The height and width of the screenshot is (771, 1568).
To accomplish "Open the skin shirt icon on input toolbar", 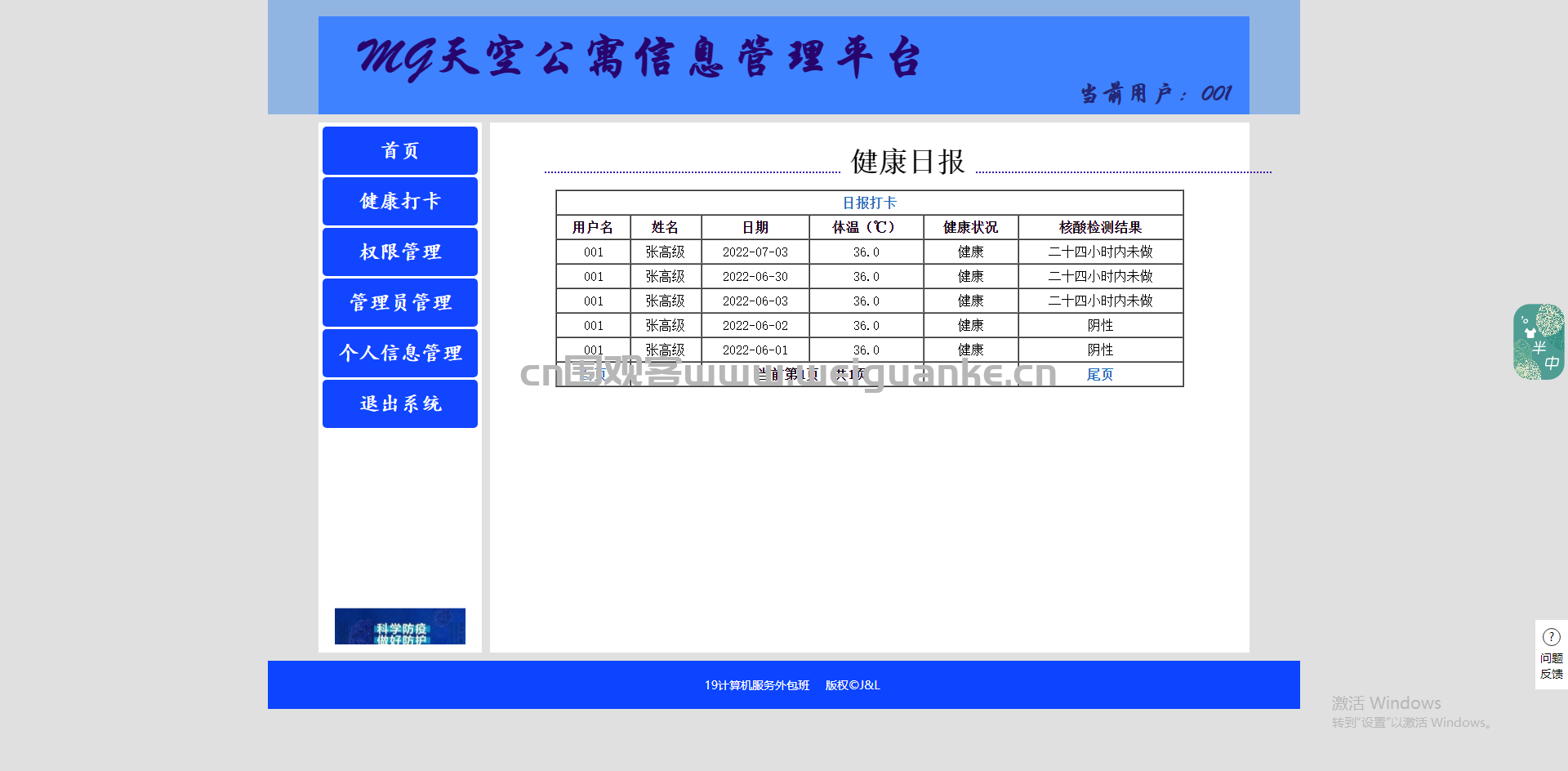I will tap(1530, 333).
